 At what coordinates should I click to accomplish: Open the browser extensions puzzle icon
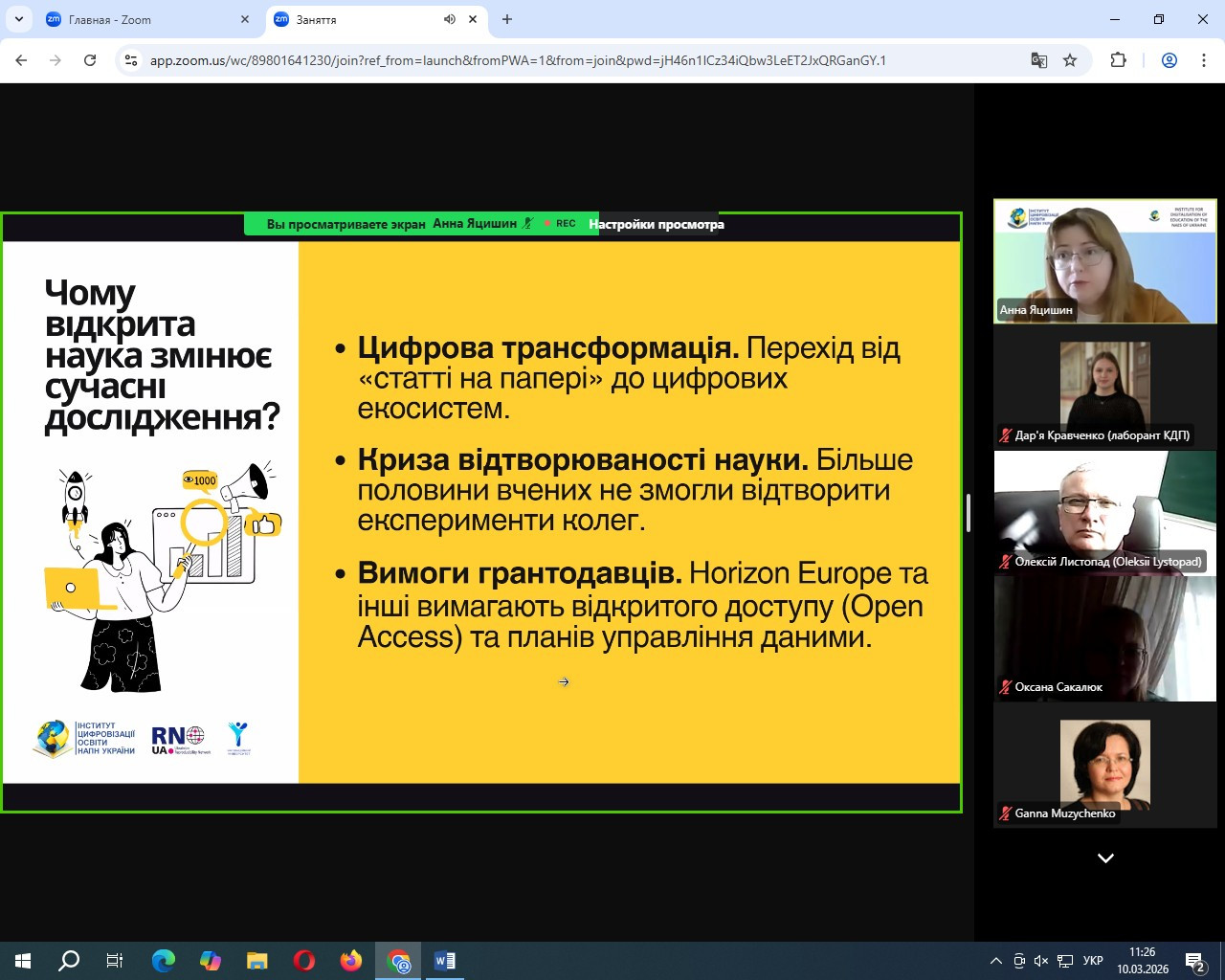[1118, 60]
